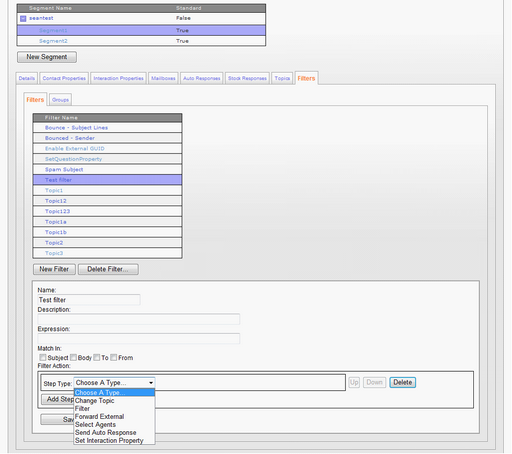Check the From match option
512x454 pixels.
(114, 357)
